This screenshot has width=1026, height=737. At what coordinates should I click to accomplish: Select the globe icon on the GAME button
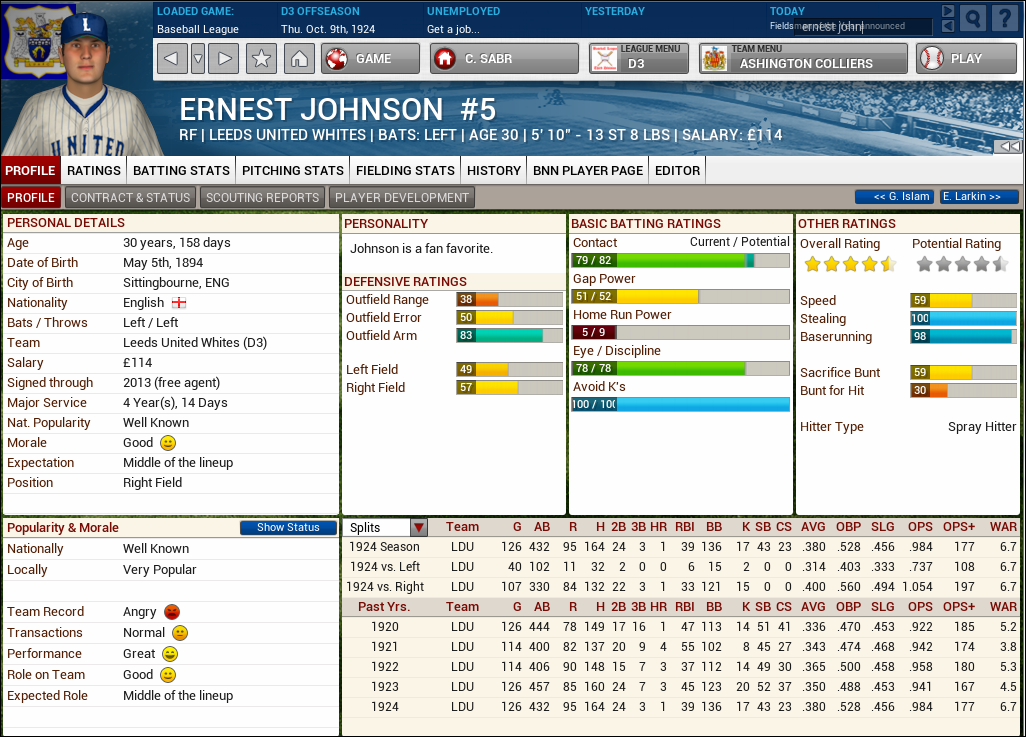(338, 58)
